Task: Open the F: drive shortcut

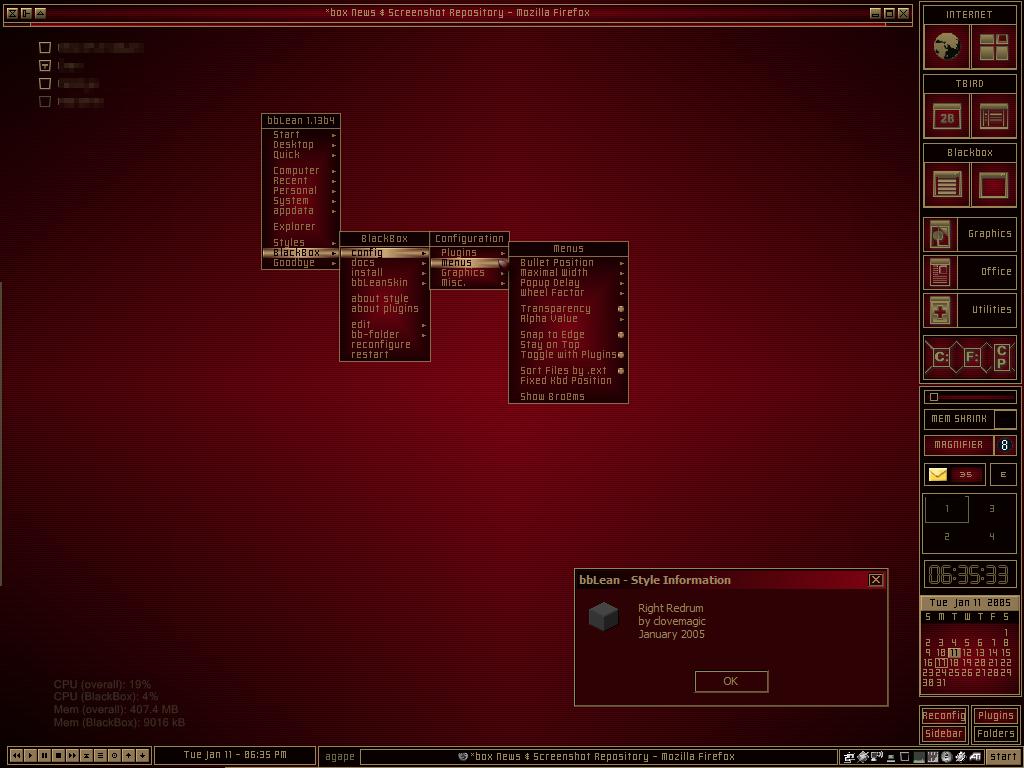Action: (972, 357)
